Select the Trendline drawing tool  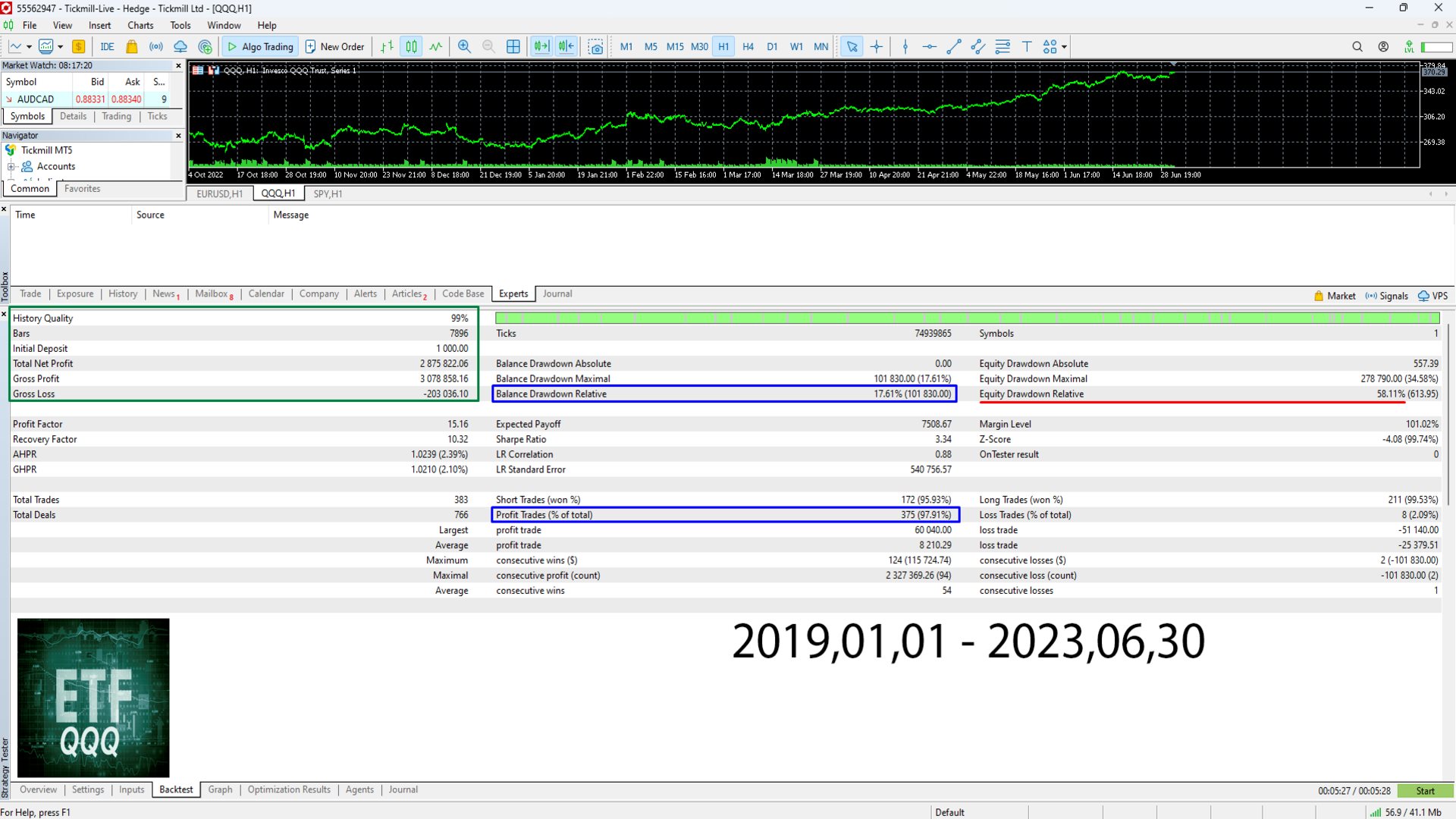[954, 46]
